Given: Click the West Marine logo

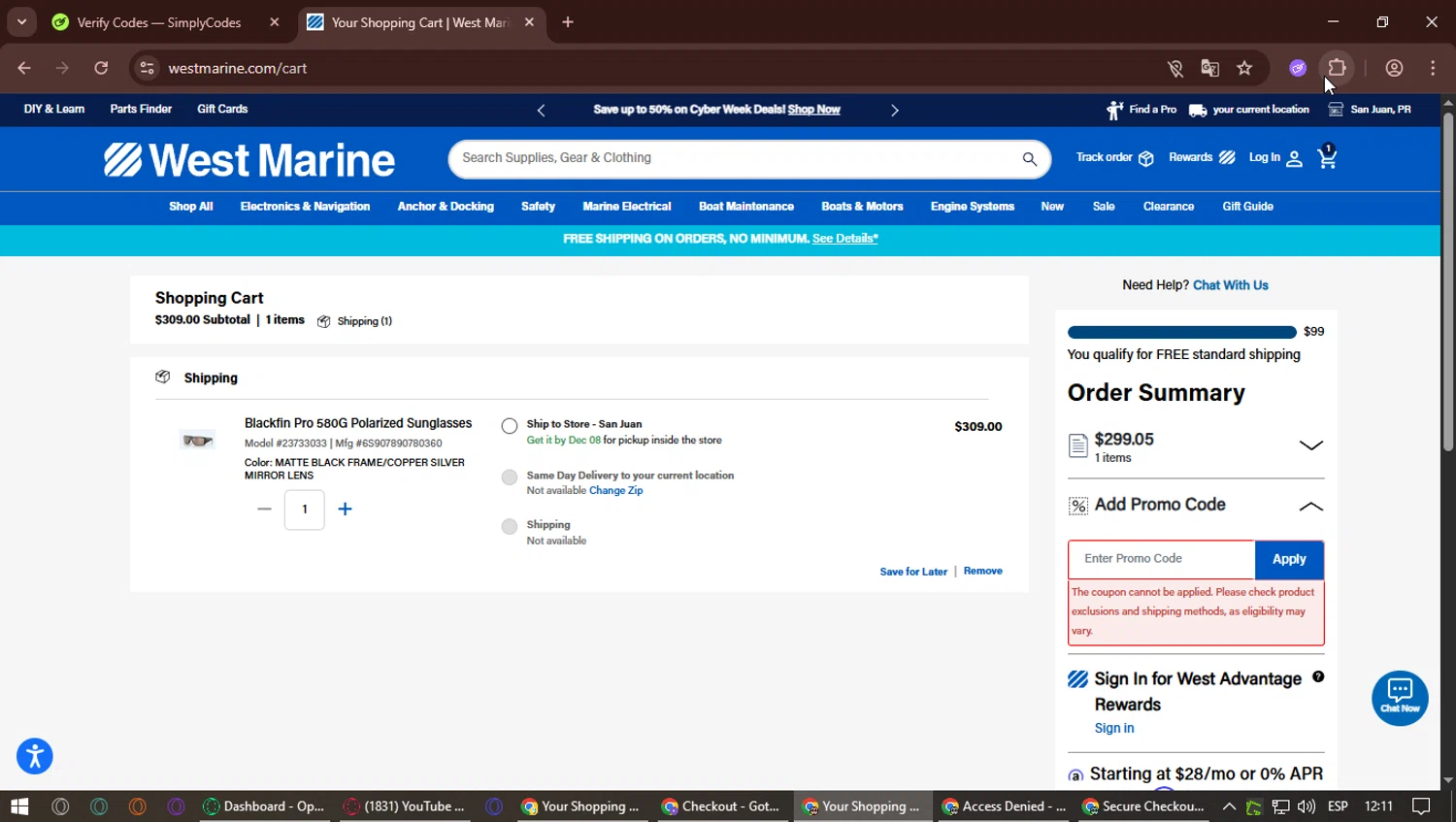Looking at the screenshot, I should (x=249, y=160).
